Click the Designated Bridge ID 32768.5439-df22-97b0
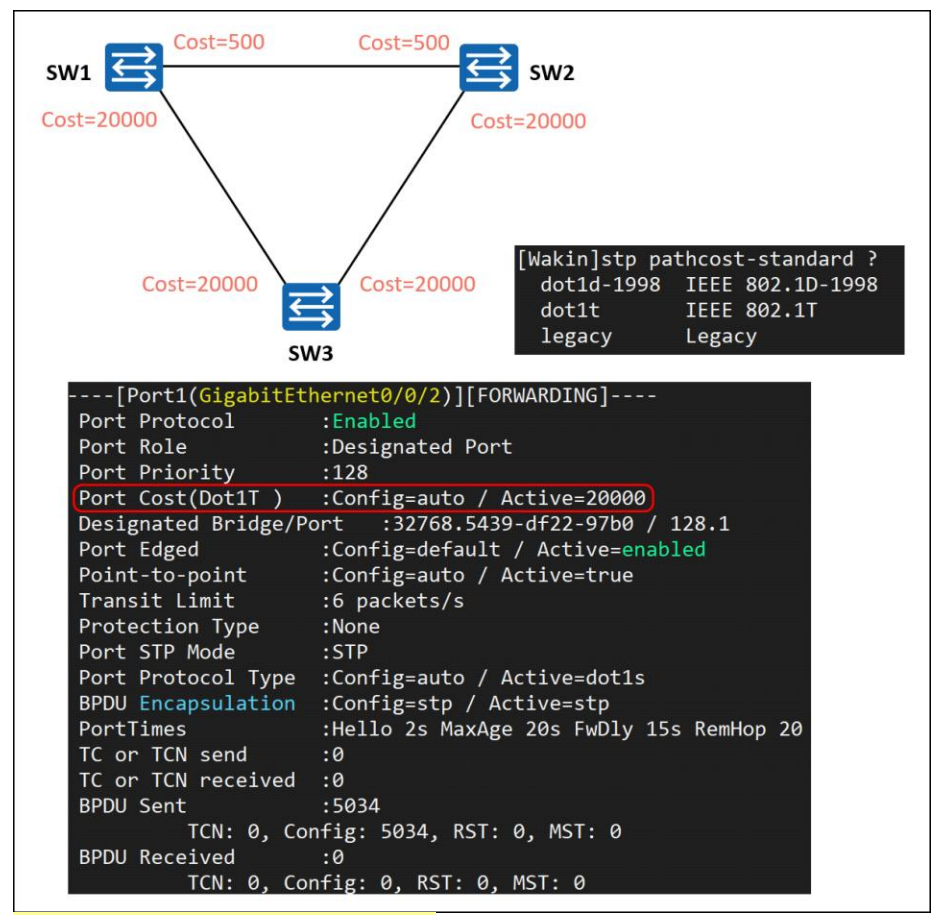 pyautogui.click(x=513, y=524)
